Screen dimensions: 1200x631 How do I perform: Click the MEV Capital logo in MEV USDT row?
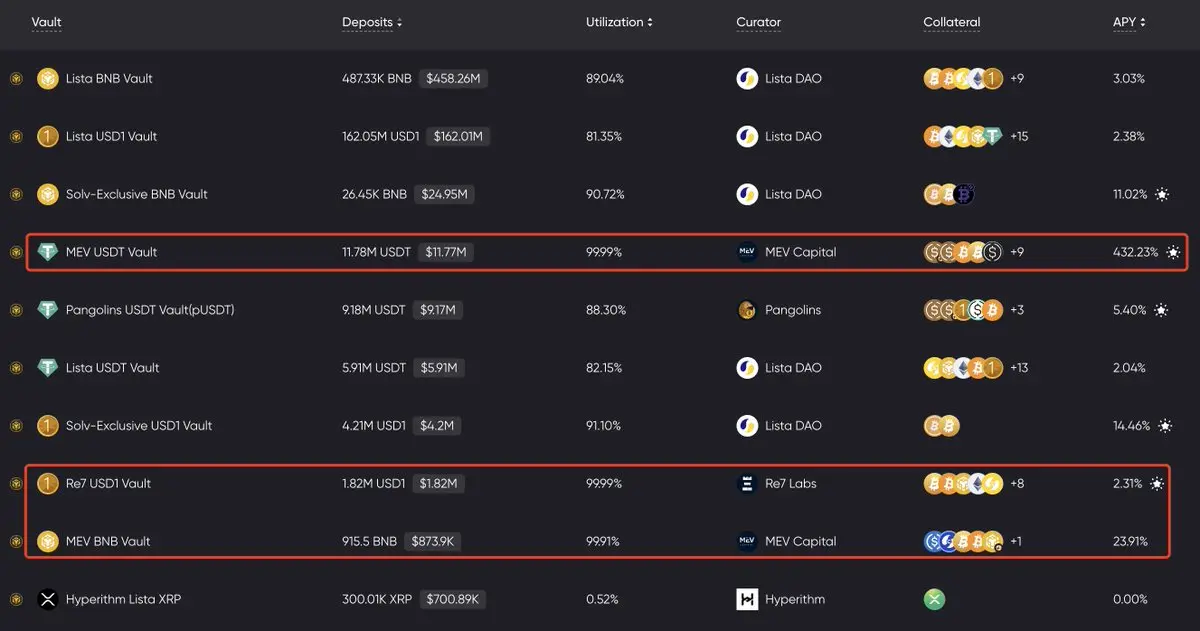747,252
